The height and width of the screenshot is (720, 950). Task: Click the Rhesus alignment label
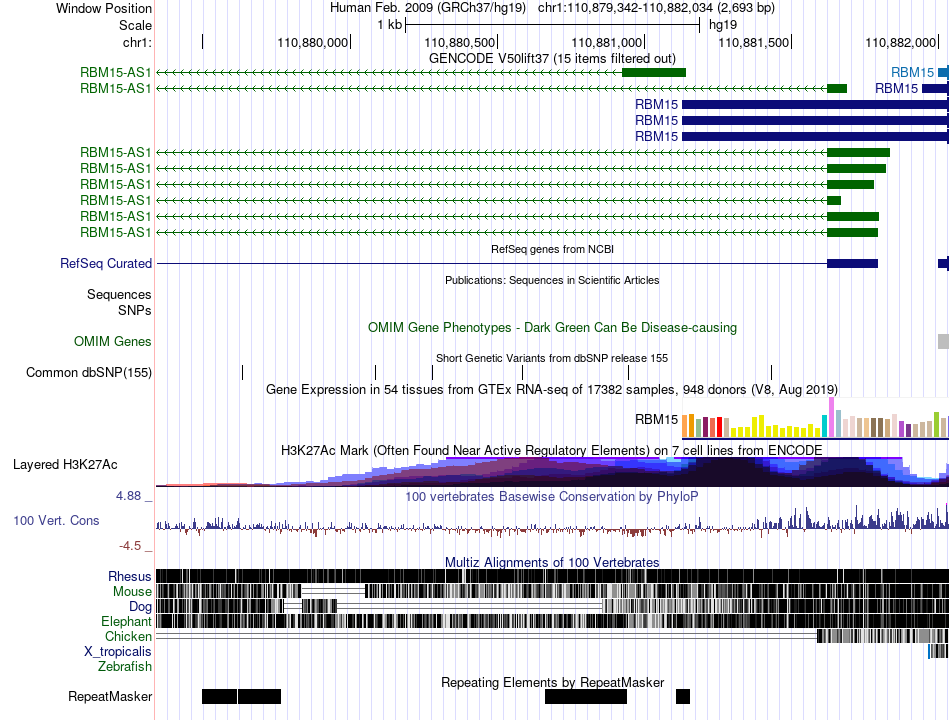click(130, 576)
